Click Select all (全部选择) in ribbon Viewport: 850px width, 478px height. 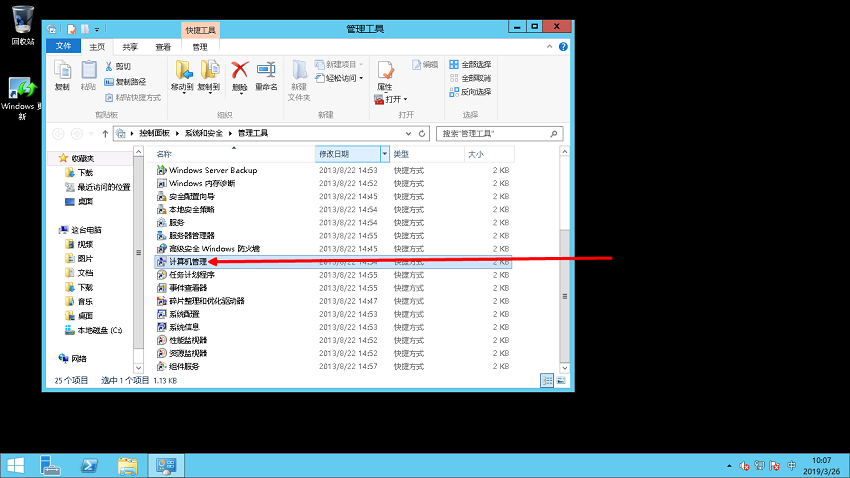[x=470, y=64]
